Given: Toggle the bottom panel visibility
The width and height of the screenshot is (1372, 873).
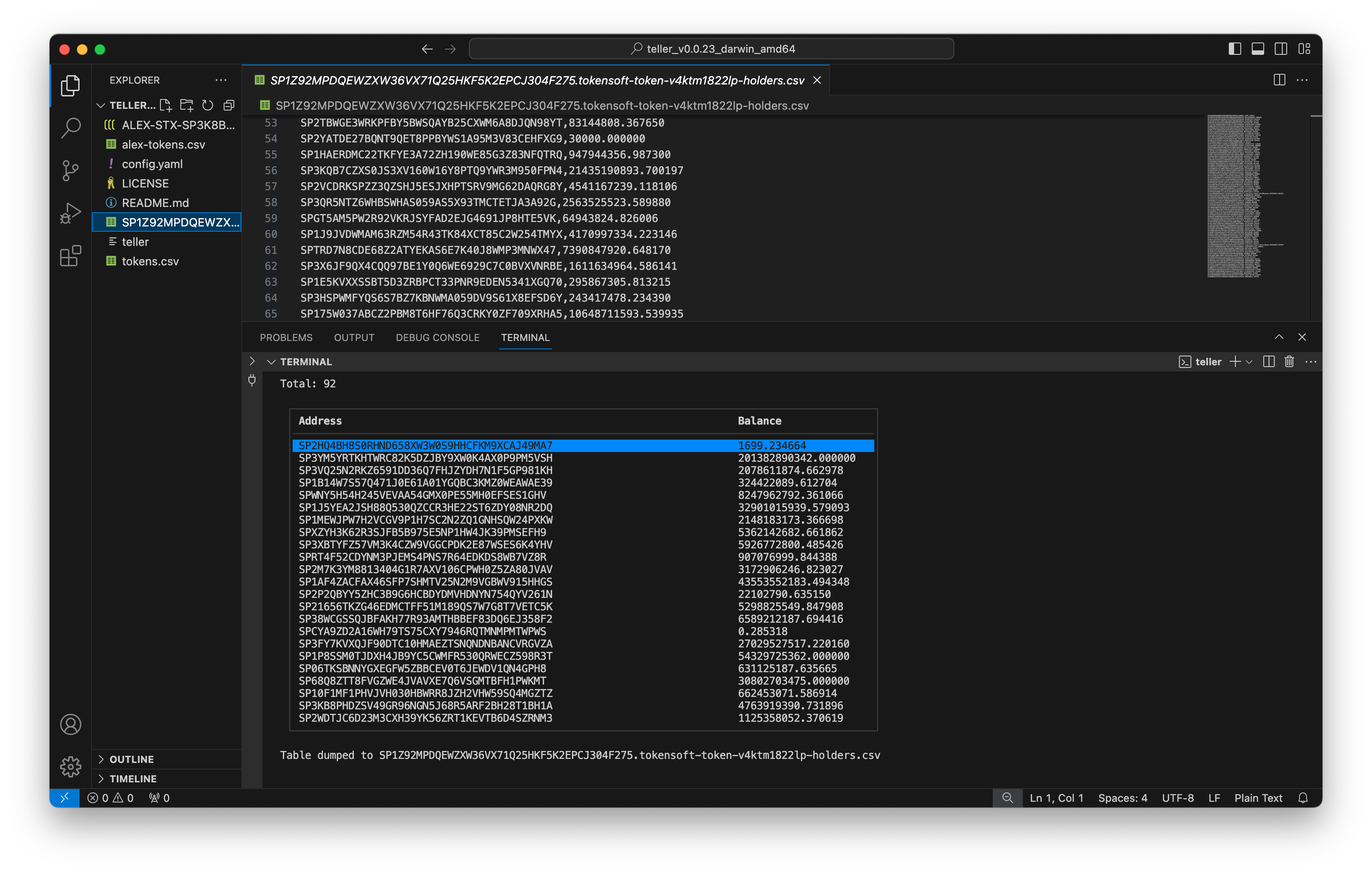Looking at the screenshot, I should point(1258,49).
